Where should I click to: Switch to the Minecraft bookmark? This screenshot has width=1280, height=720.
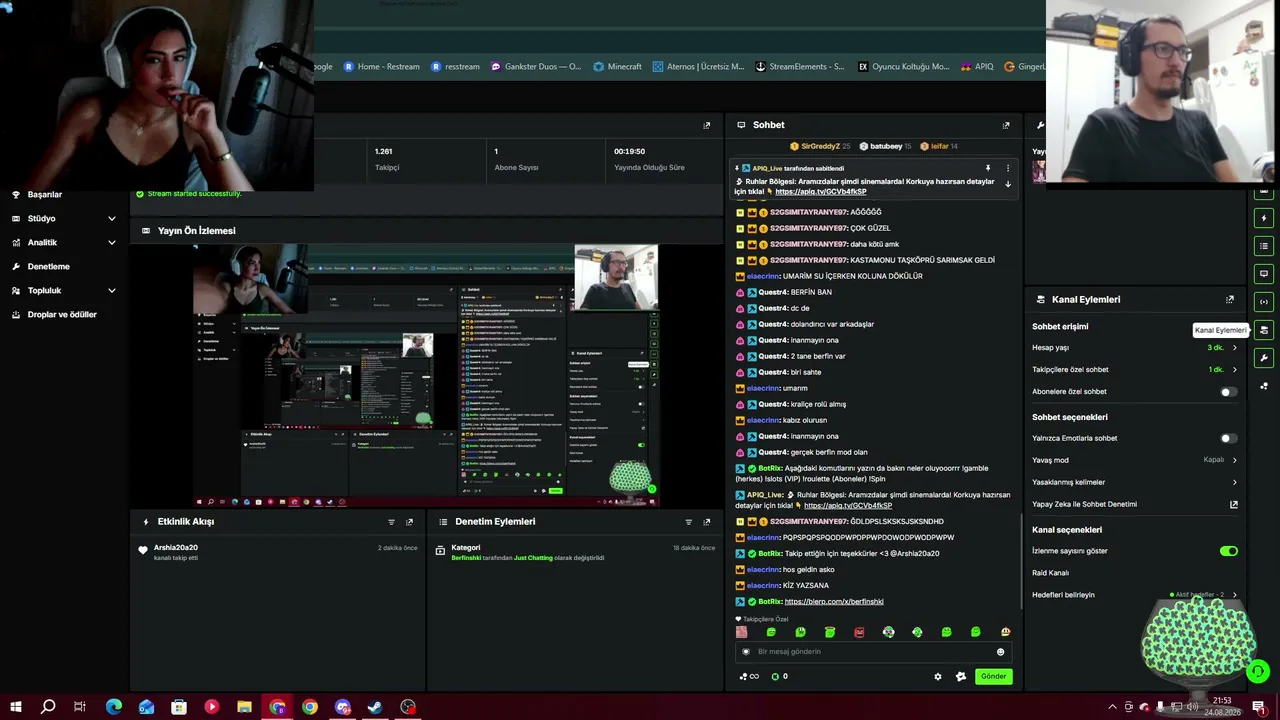click(x=616, y=67)
